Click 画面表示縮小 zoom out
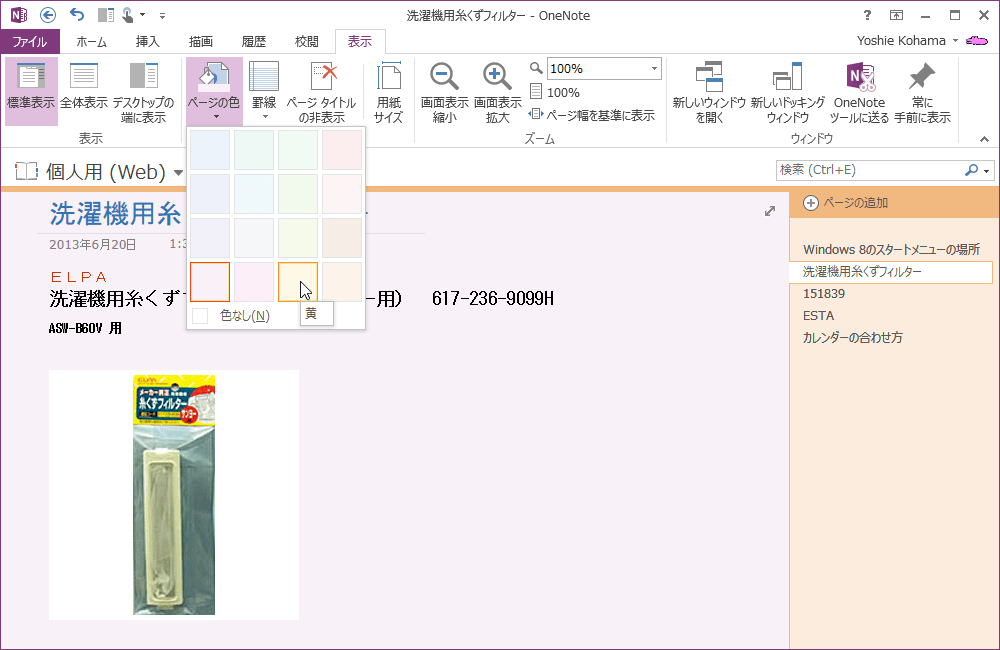The height and width of the screenshot is (650, 1000). [445, 91]
